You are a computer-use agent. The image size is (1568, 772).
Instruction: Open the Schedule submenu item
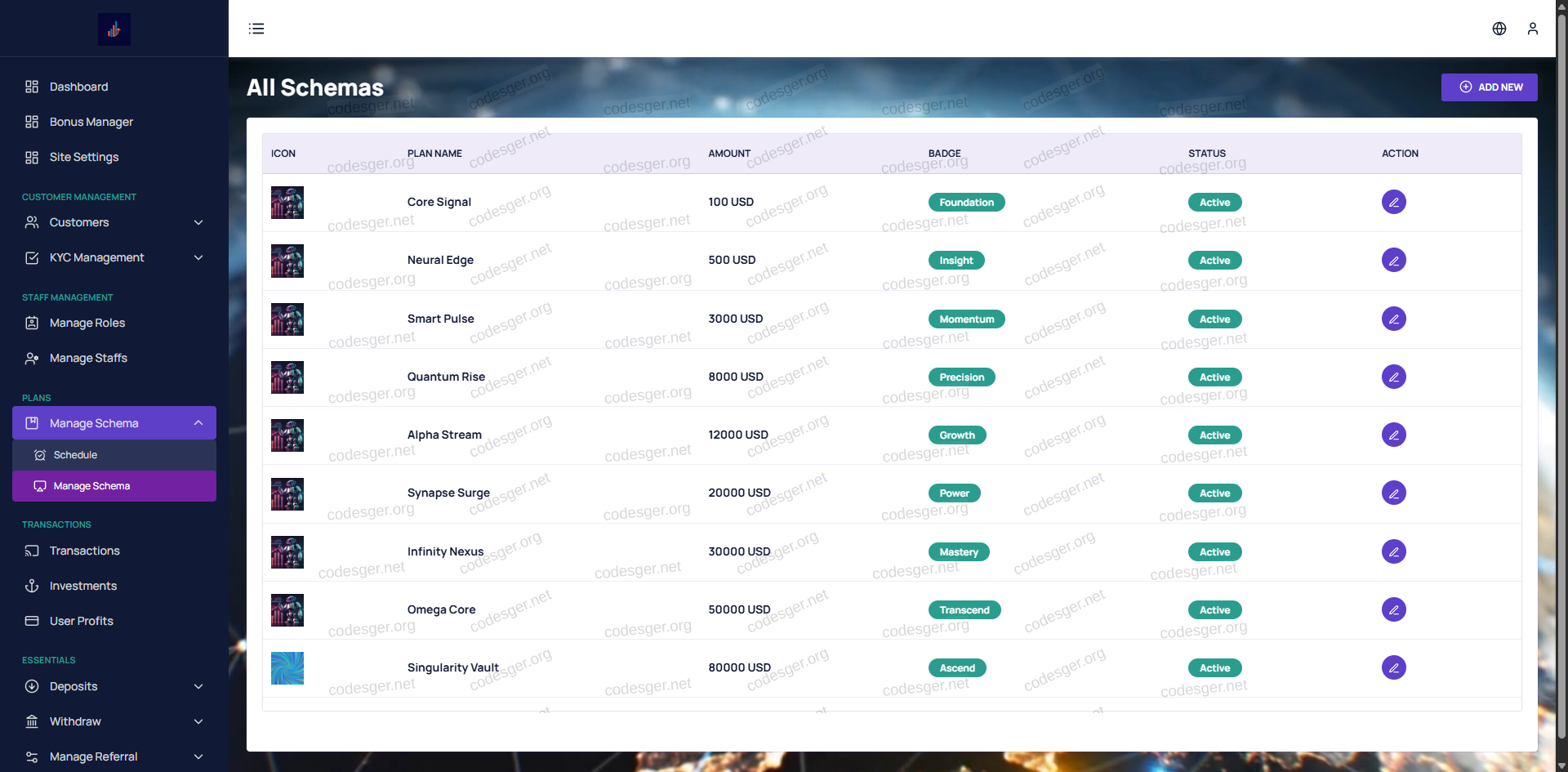tap(75, 455)
